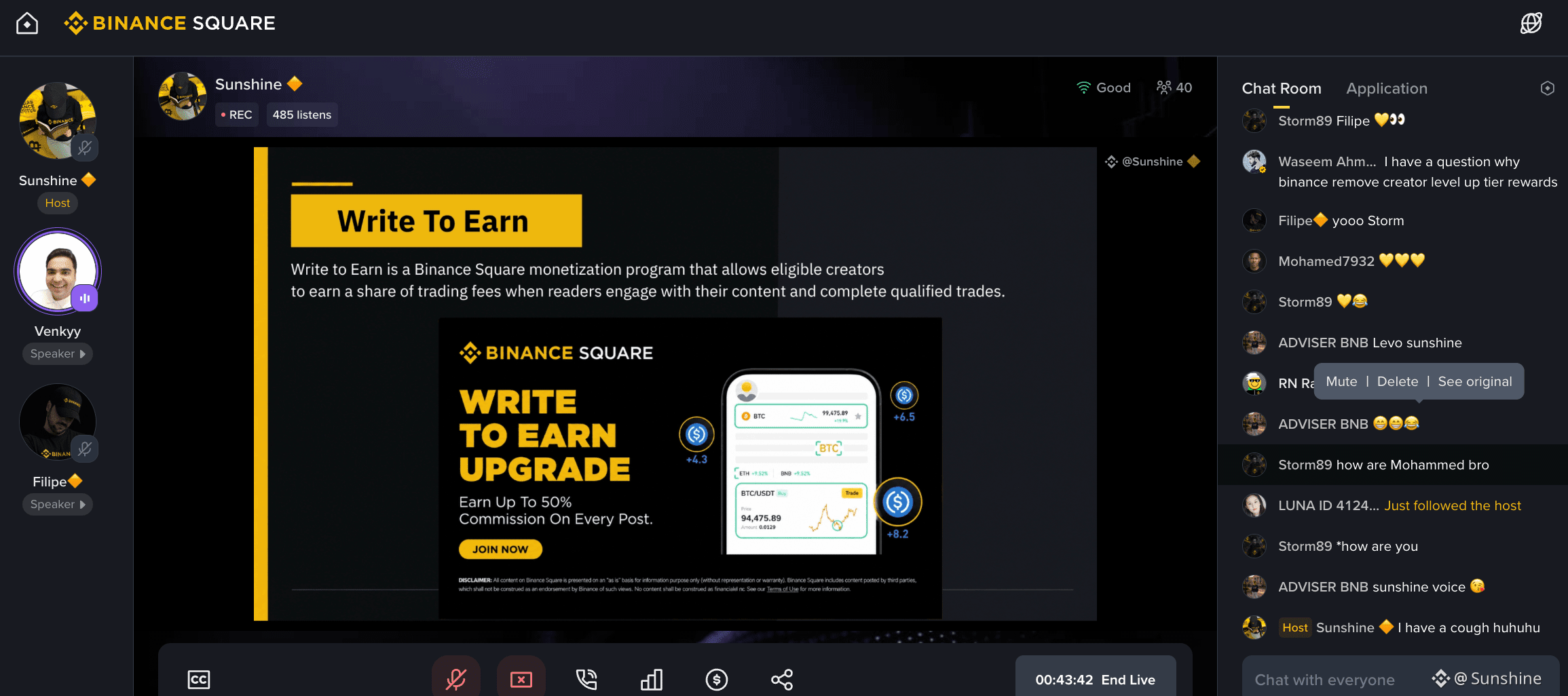Select See original in message popup
Image resolution: width=1568 pixels, height=696 pixels.
1475,381
